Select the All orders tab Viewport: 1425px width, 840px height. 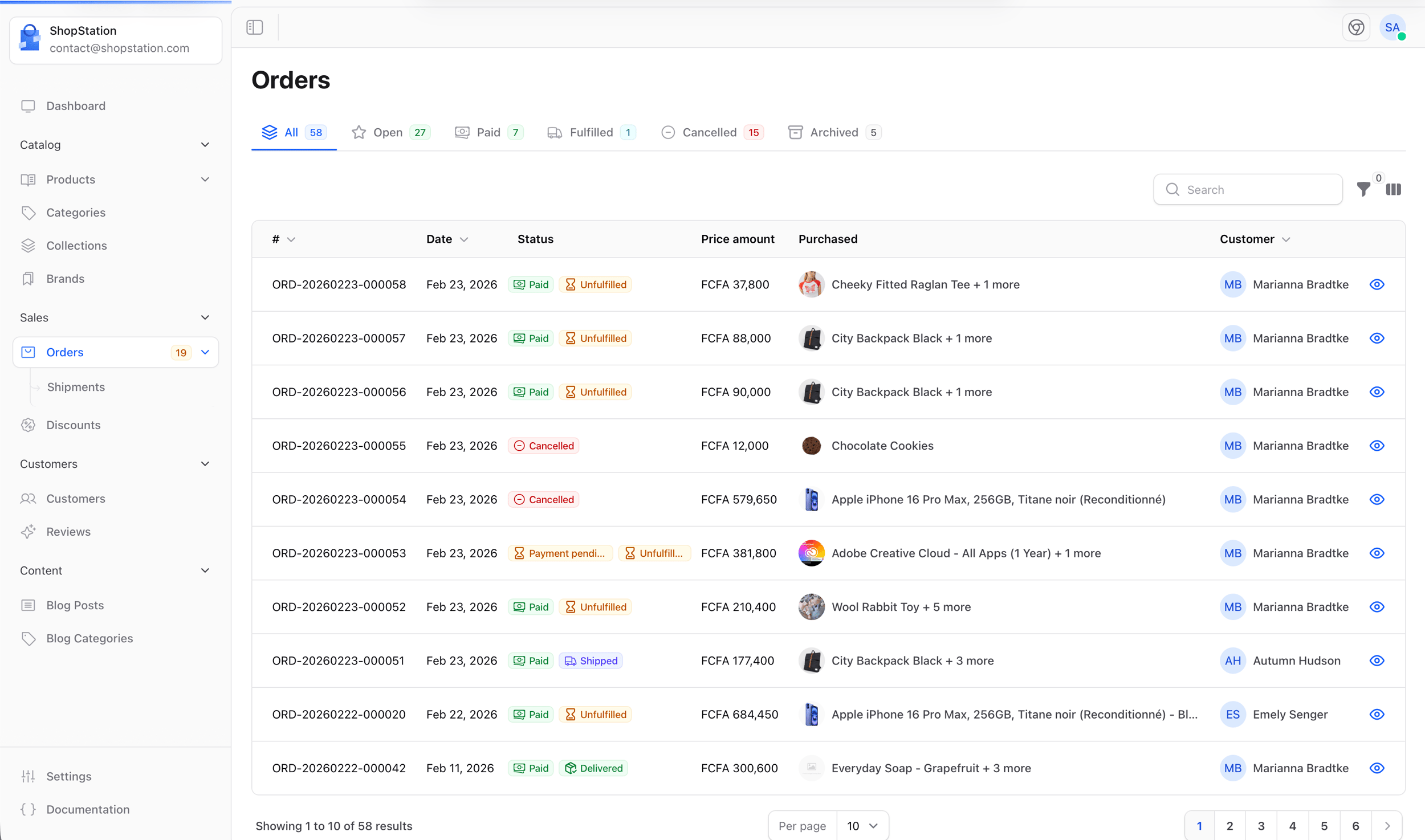(294, 132)
